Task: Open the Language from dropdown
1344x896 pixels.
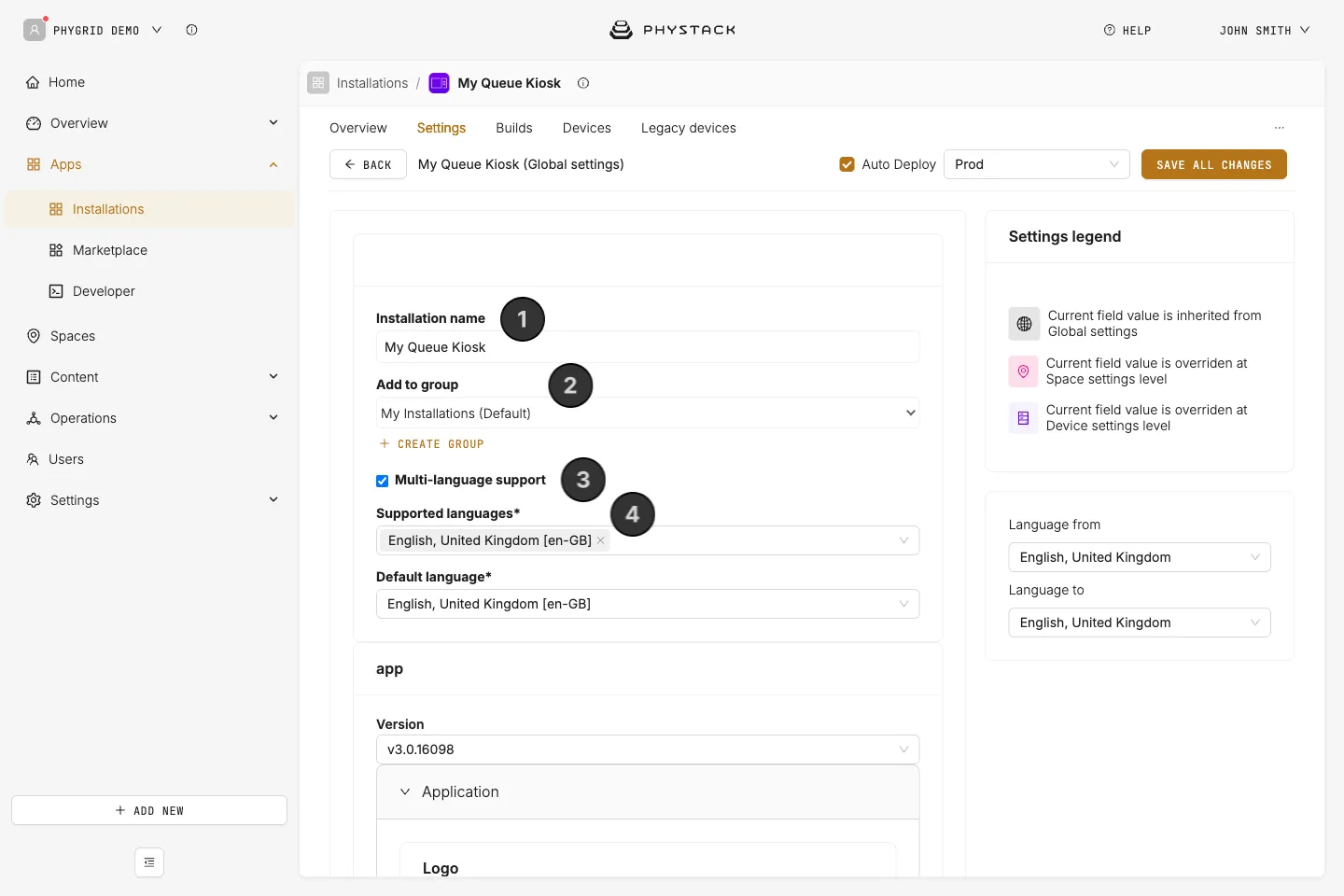Action: tap(1140, 557)
